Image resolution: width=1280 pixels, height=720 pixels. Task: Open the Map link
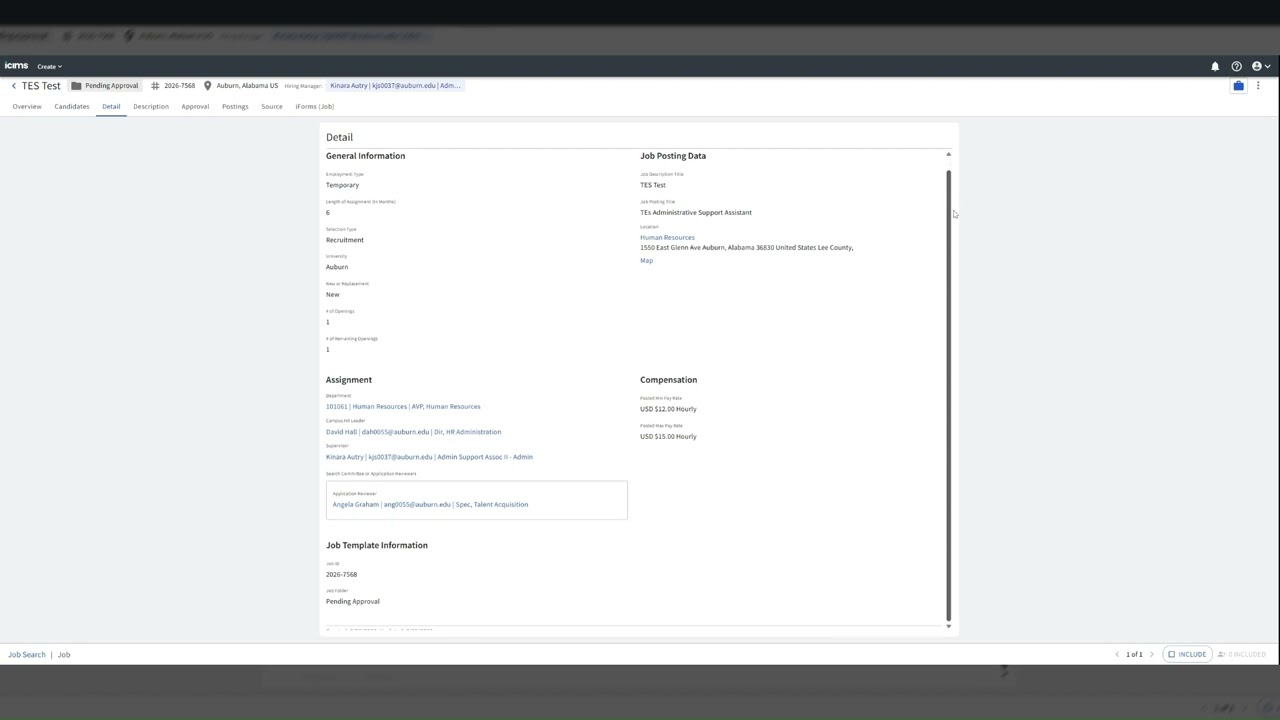click(646, 261)
